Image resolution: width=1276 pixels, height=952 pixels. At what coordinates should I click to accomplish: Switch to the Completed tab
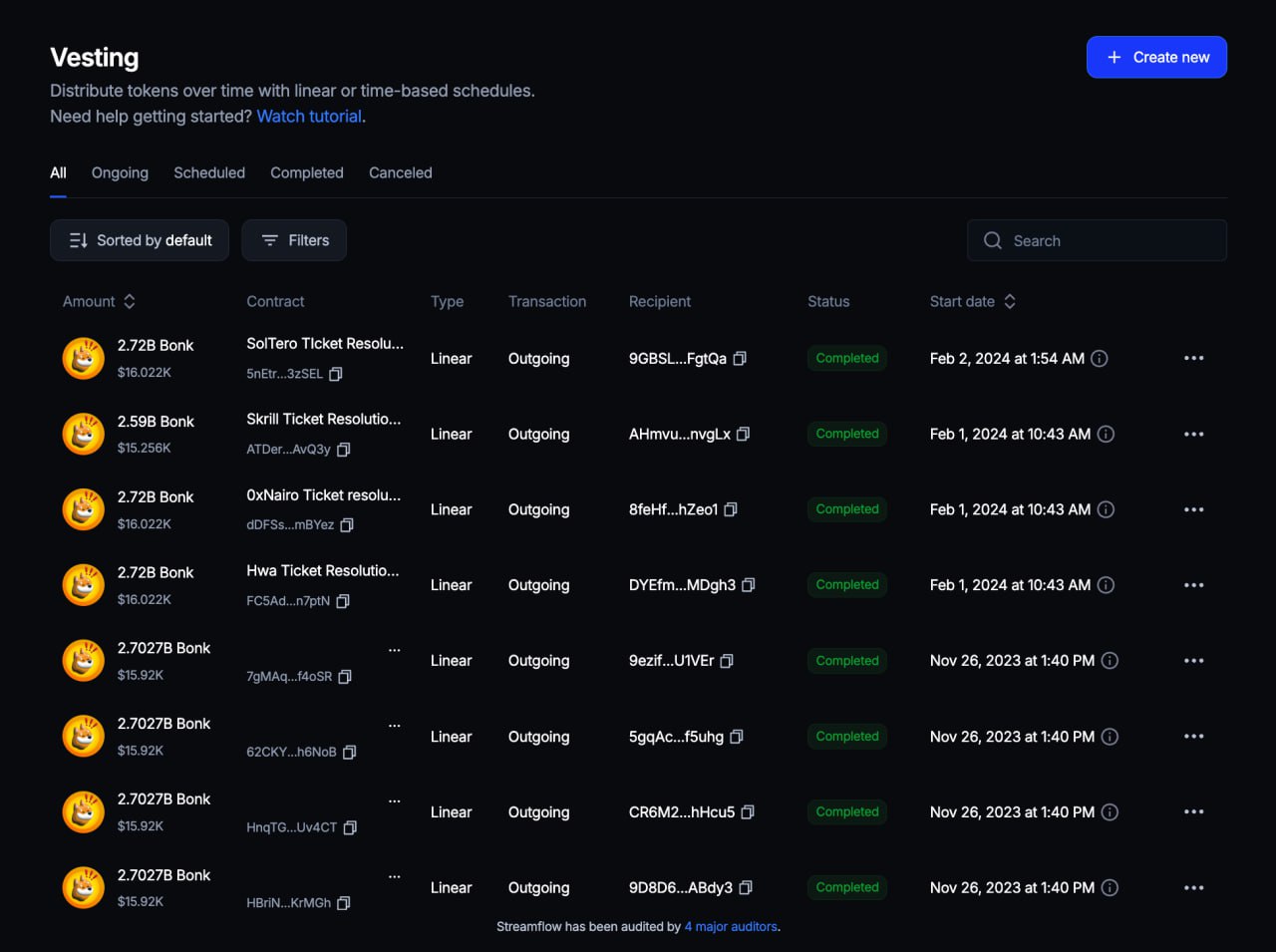pyautogui.click(x=306, y=172)
